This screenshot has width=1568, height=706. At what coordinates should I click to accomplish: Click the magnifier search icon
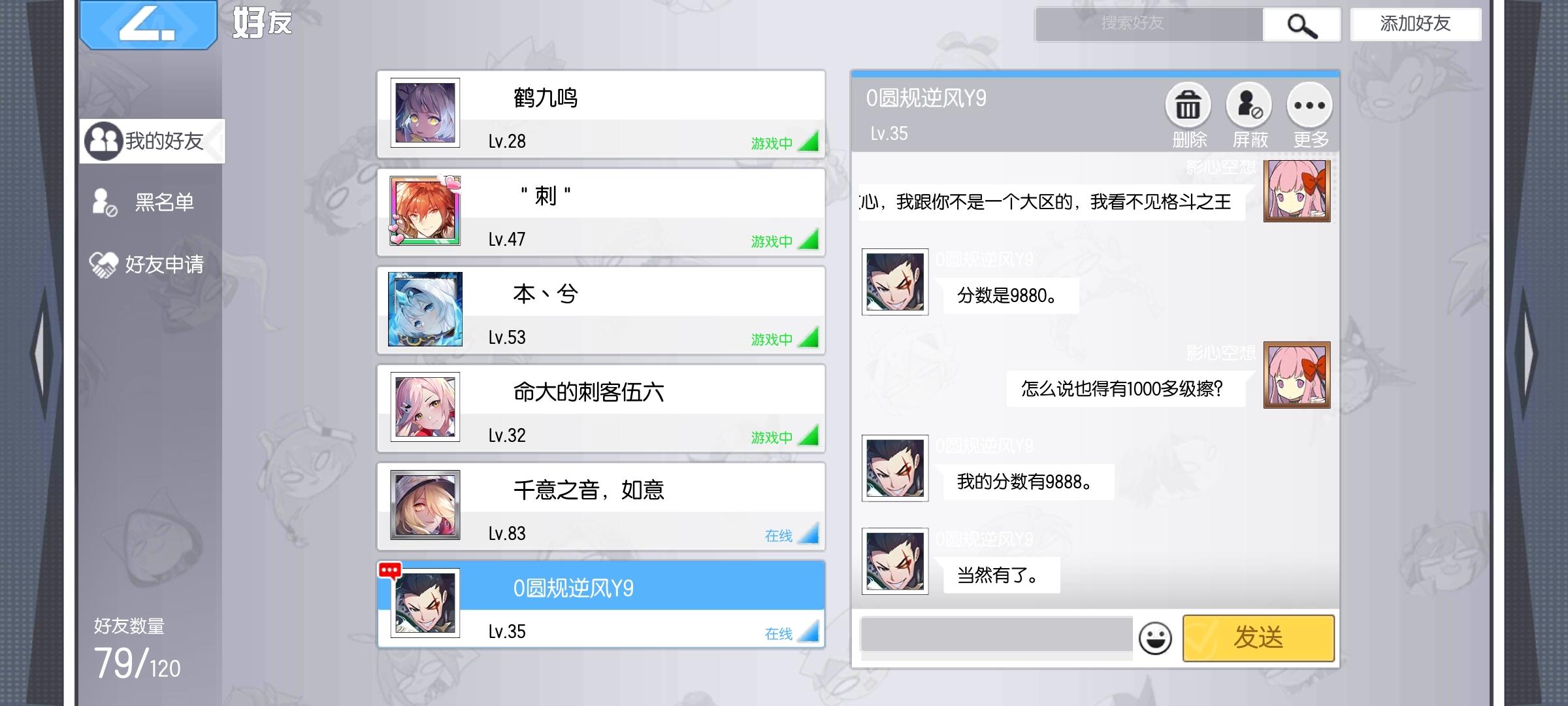click(x=1301, y=25)
